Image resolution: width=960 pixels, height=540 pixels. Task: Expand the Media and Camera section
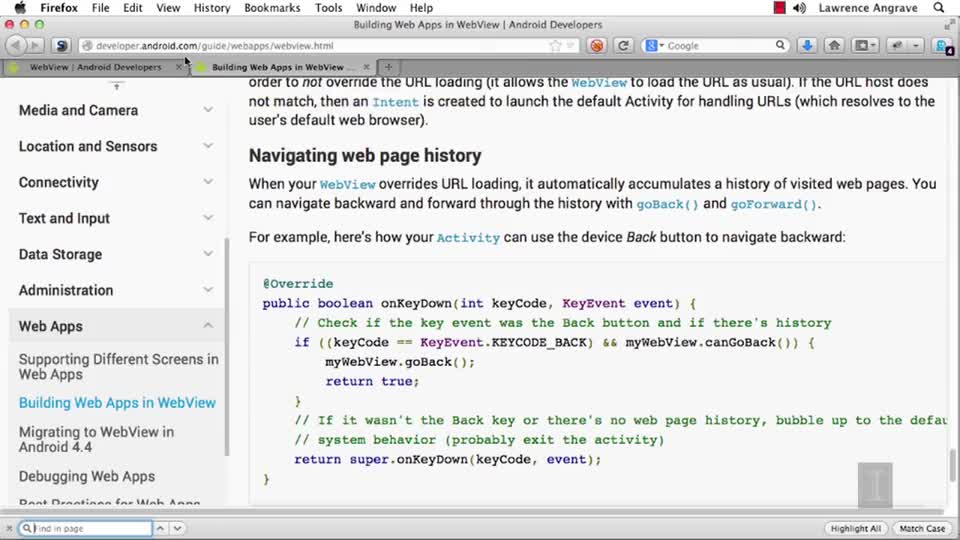[x=208, y=110]
